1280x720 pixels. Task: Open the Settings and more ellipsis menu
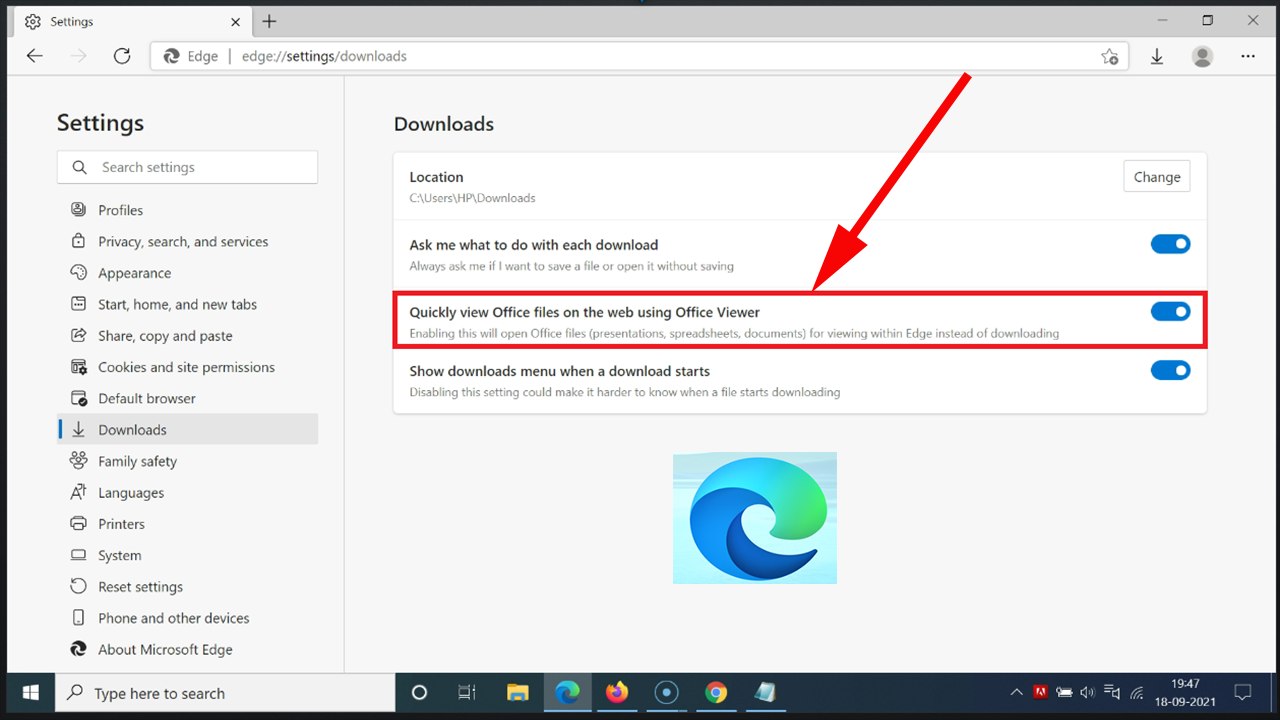click(x=1248, y=56)
